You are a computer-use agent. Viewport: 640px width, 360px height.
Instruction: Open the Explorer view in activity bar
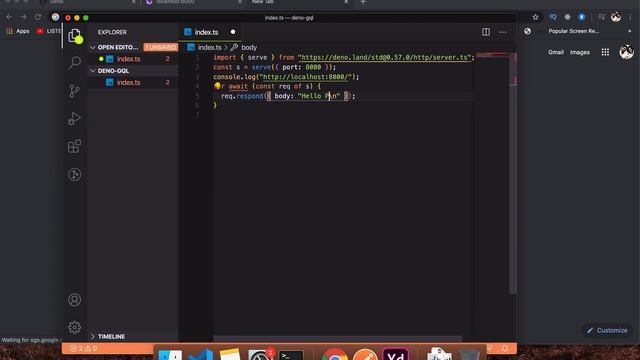75,36
